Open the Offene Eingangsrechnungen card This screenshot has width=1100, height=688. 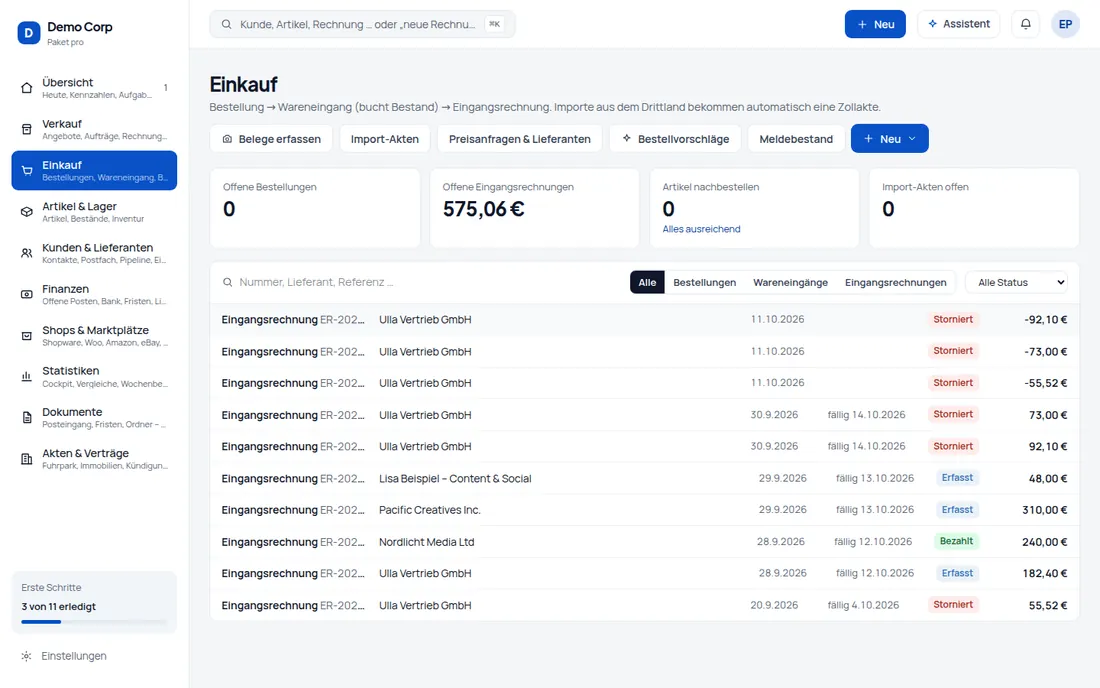tap(534, 208)
